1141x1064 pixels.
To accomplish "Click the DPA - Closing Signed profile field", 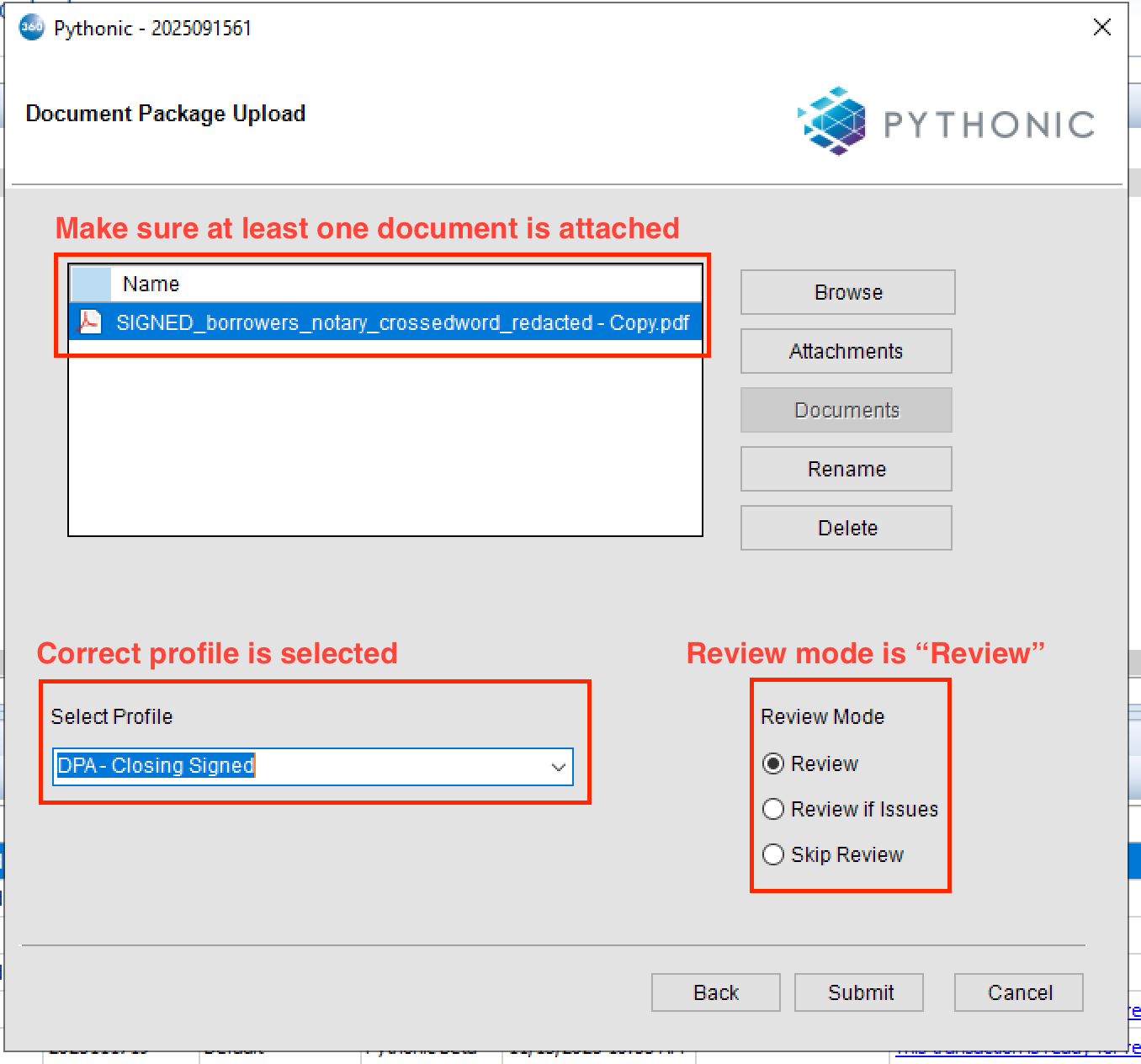I will coord(312,767).
